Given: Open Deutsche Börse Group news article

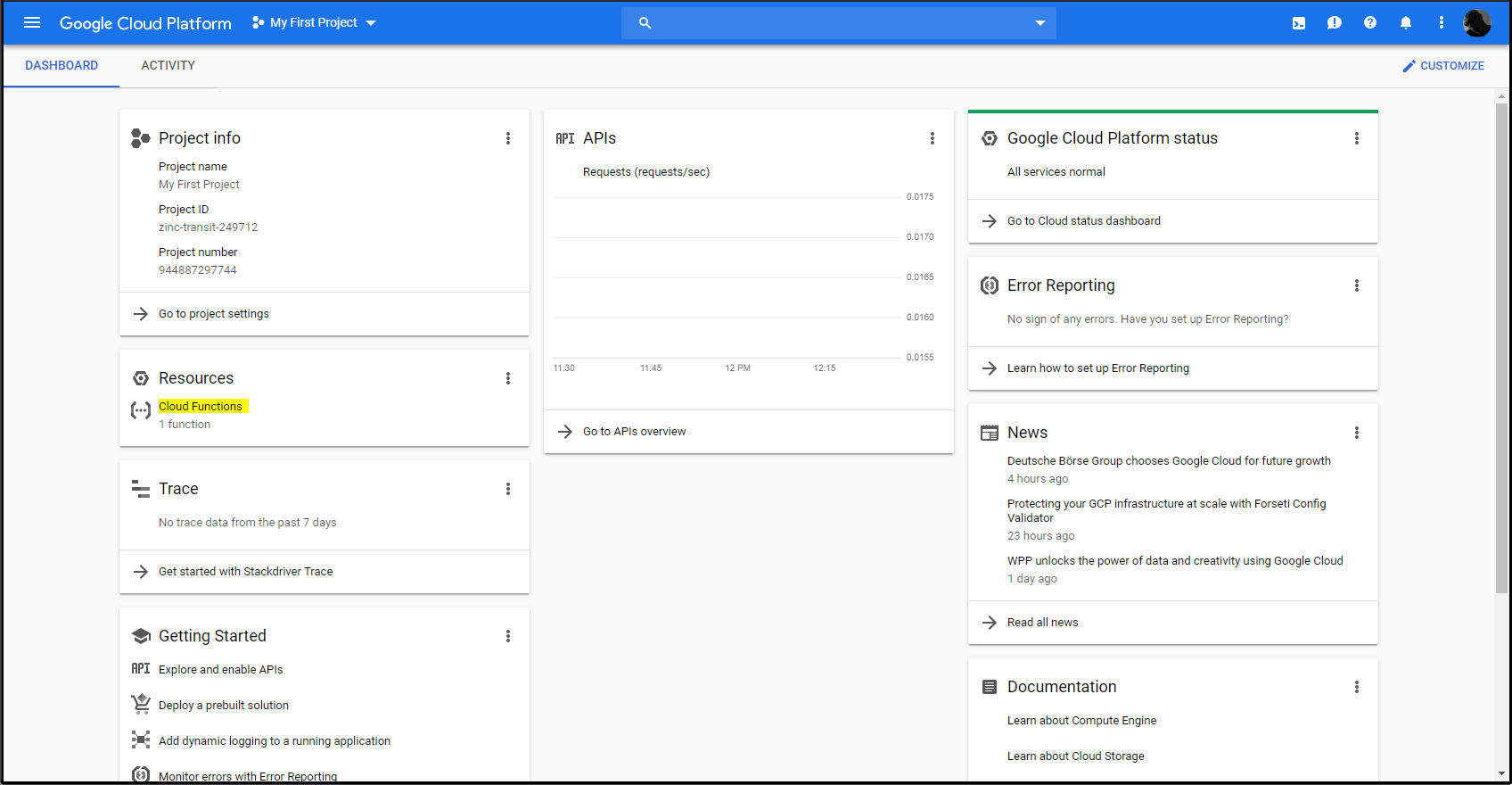Looking at the screenshot, I should click(1169, 461).
